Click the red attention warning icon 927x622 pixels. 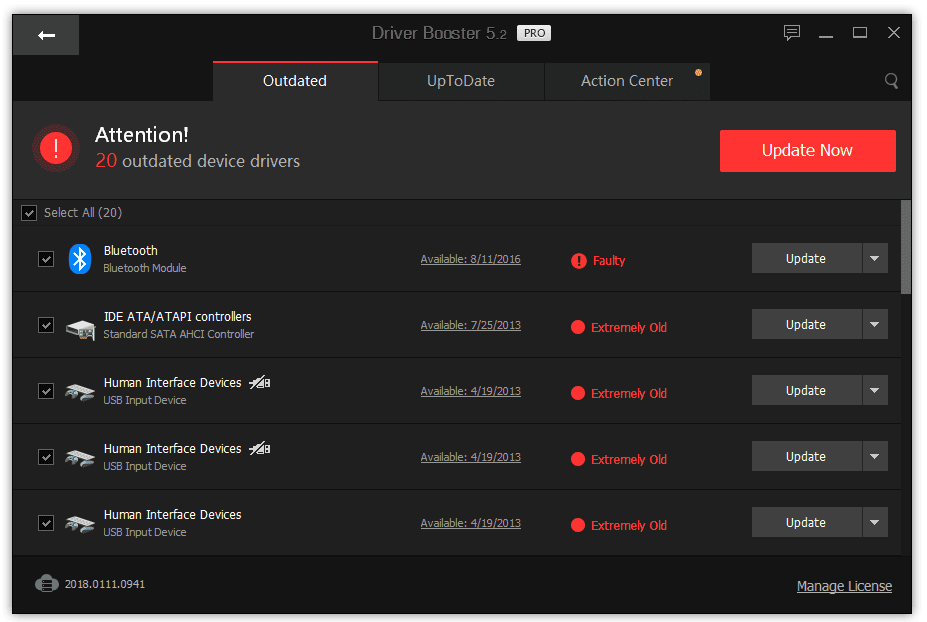click(56, 148)
